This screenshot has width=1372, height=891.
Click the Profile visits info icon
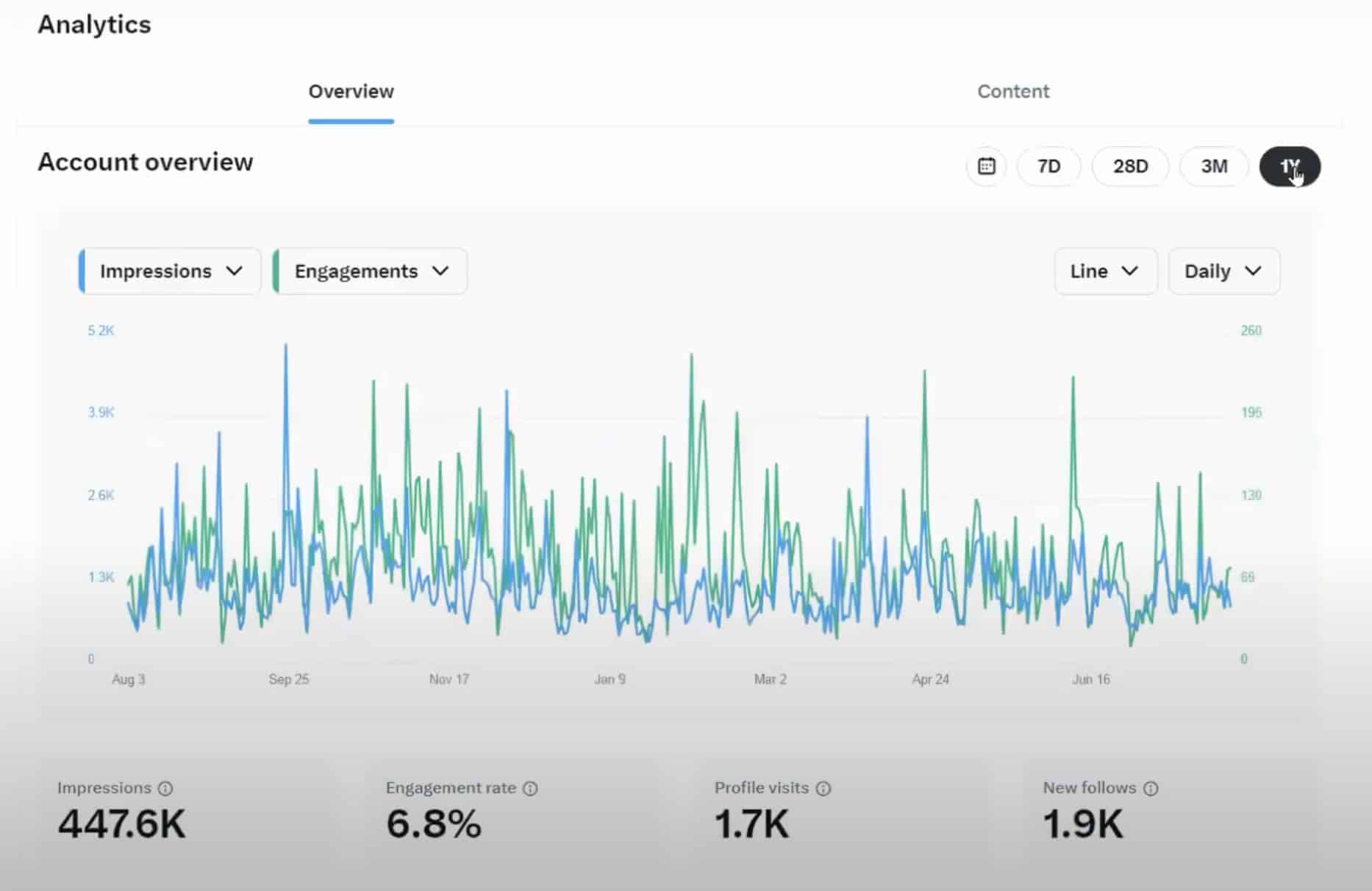coord(823,787)
